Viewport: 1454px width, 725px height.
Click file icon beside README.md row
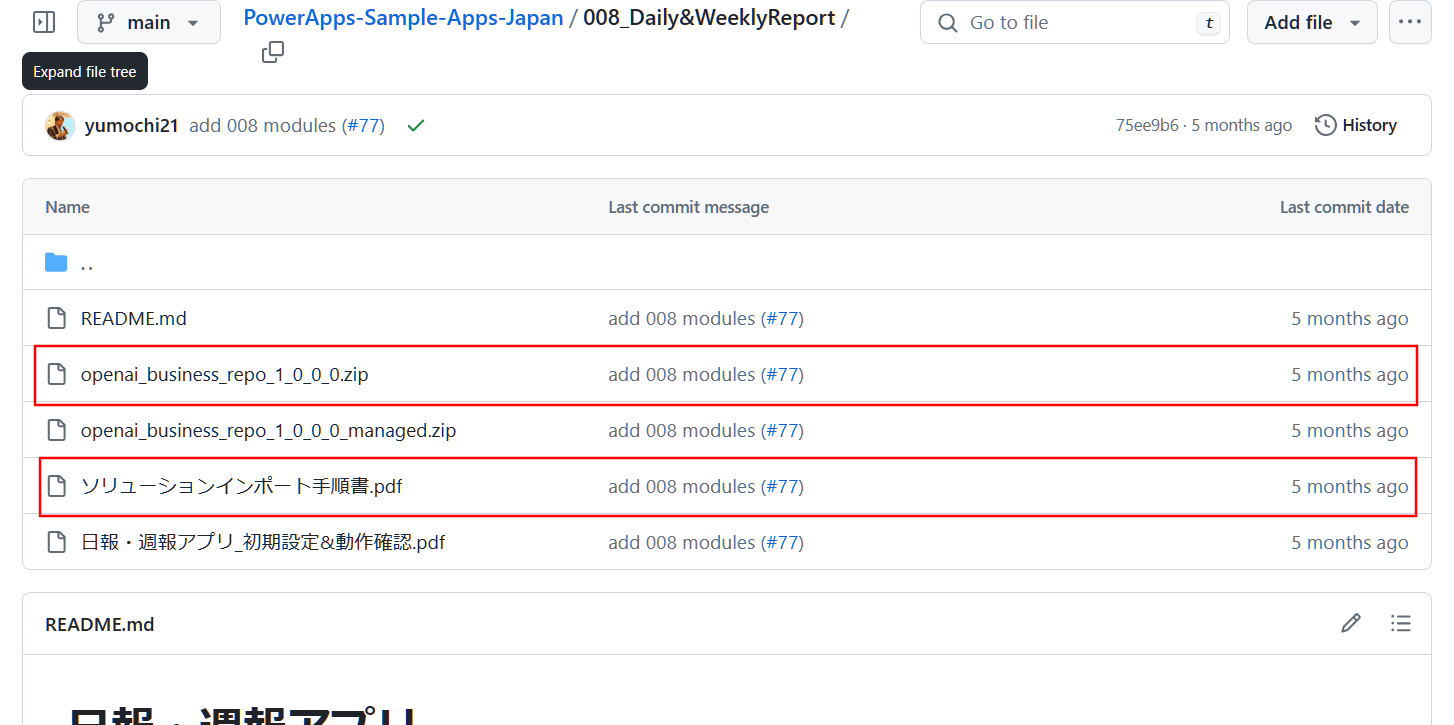(x=57, y=319)
